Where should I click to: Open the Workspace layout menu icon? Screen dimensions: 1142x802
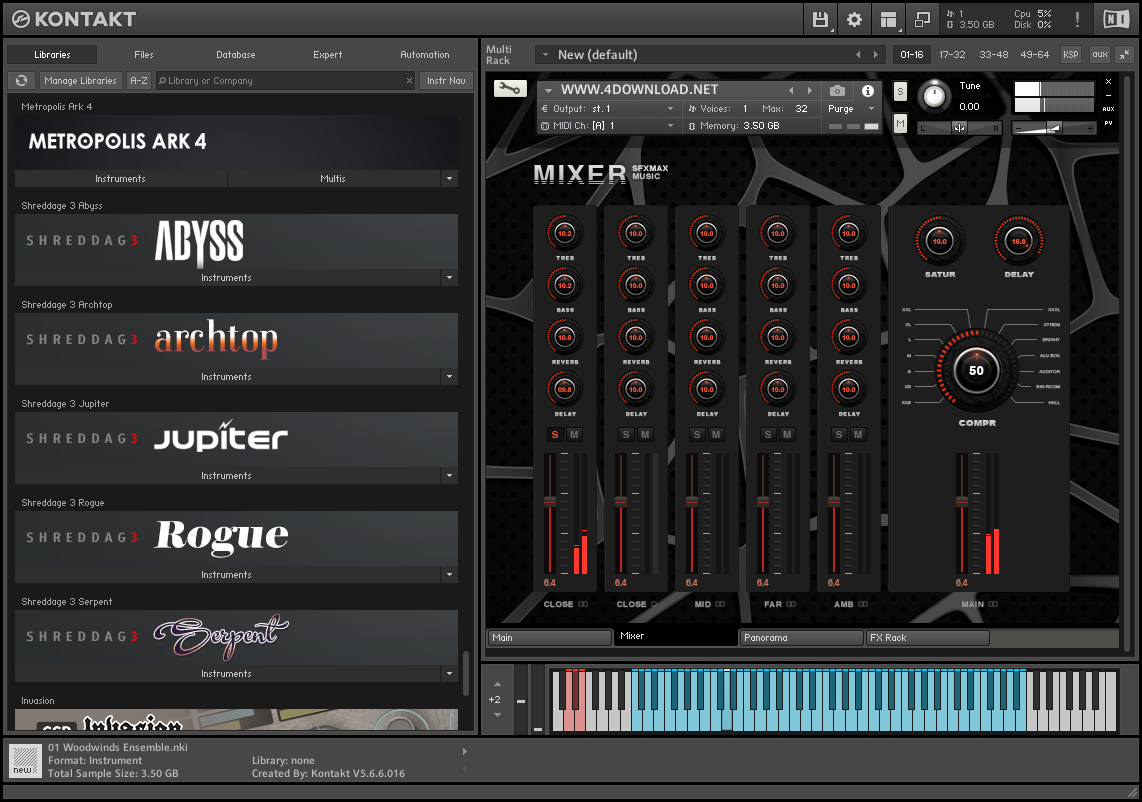pyautogui.click(x=889, y=20)
